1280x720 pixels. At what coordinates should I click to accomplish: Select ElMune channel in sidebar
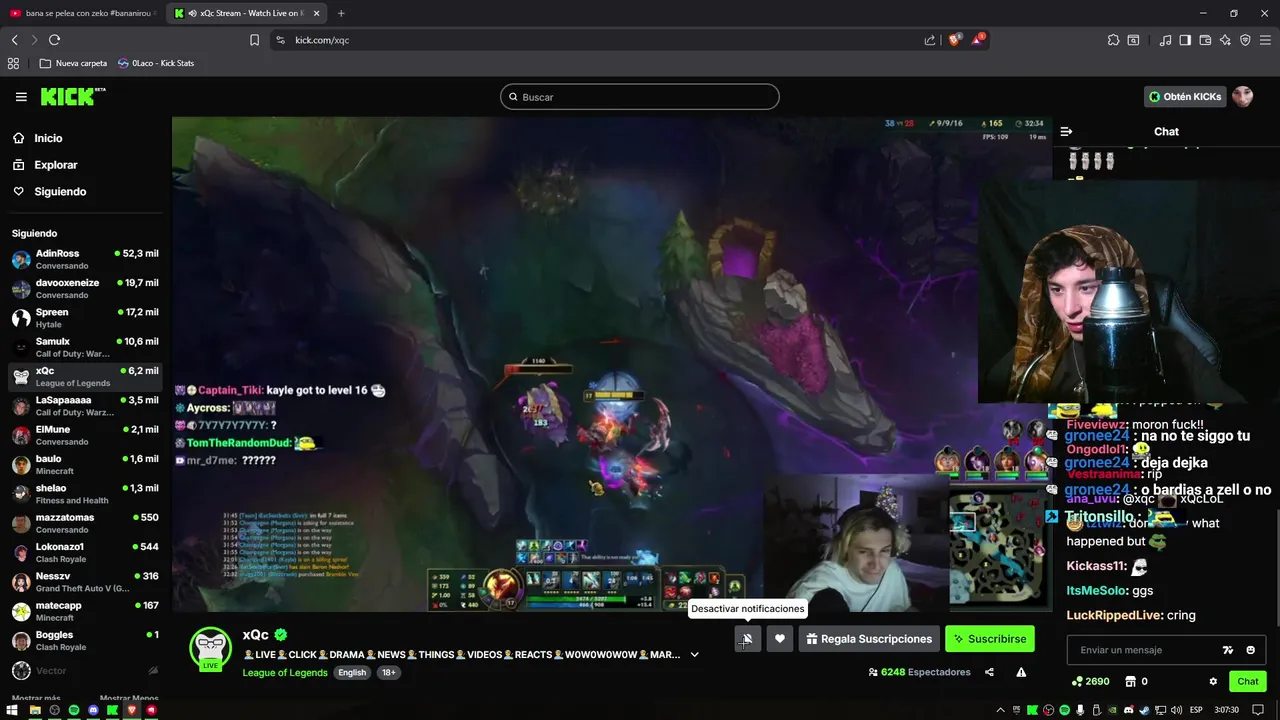[85, 435]
